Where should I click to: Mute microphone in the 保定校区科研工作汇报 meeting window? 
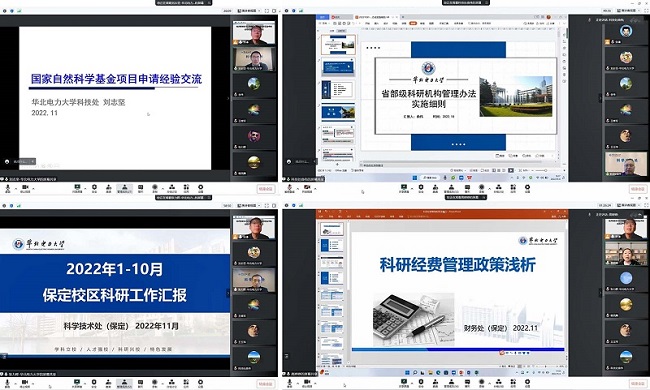tap(7, 383)
